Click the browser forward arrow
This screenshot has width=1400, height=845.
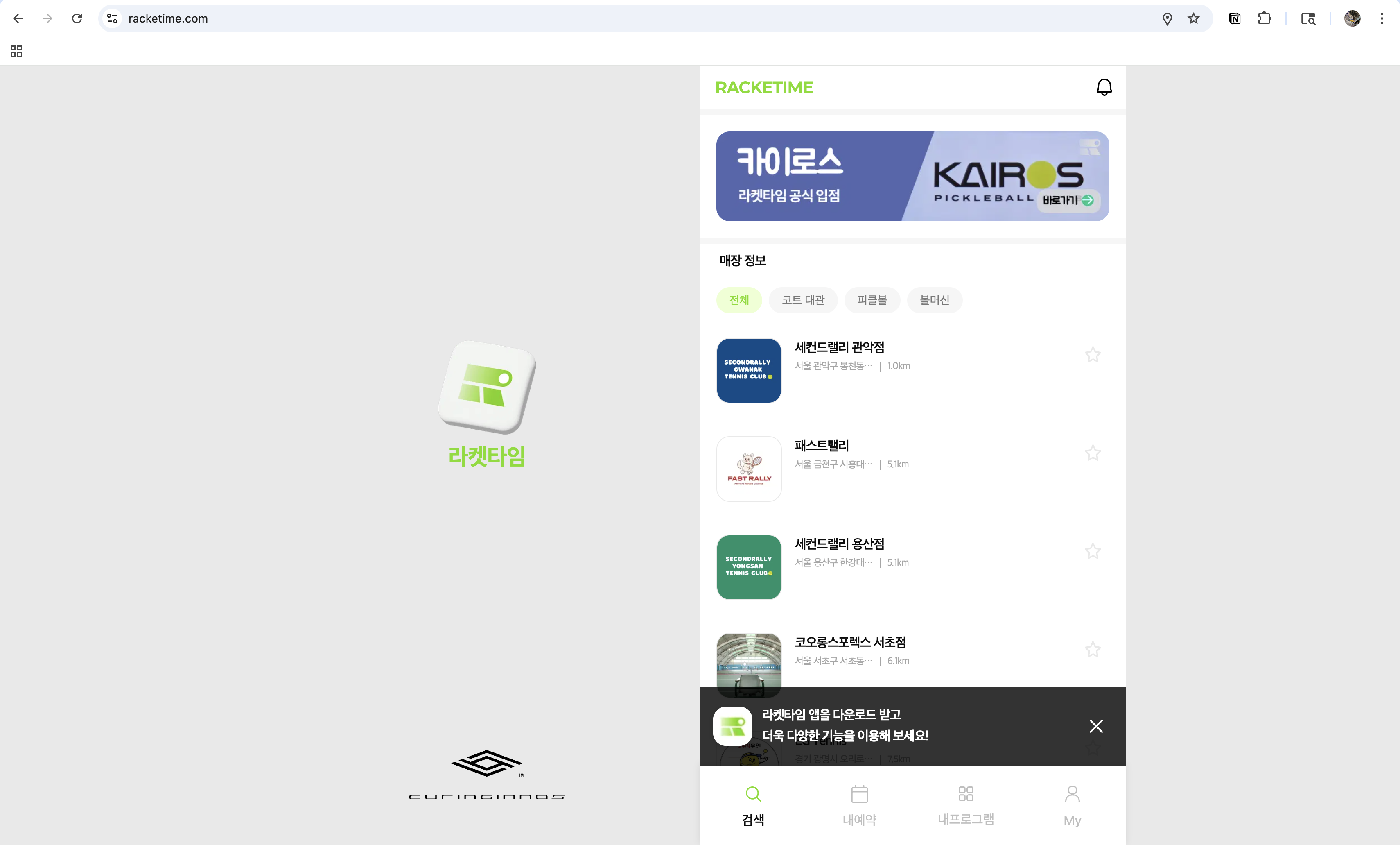[48, 19]
